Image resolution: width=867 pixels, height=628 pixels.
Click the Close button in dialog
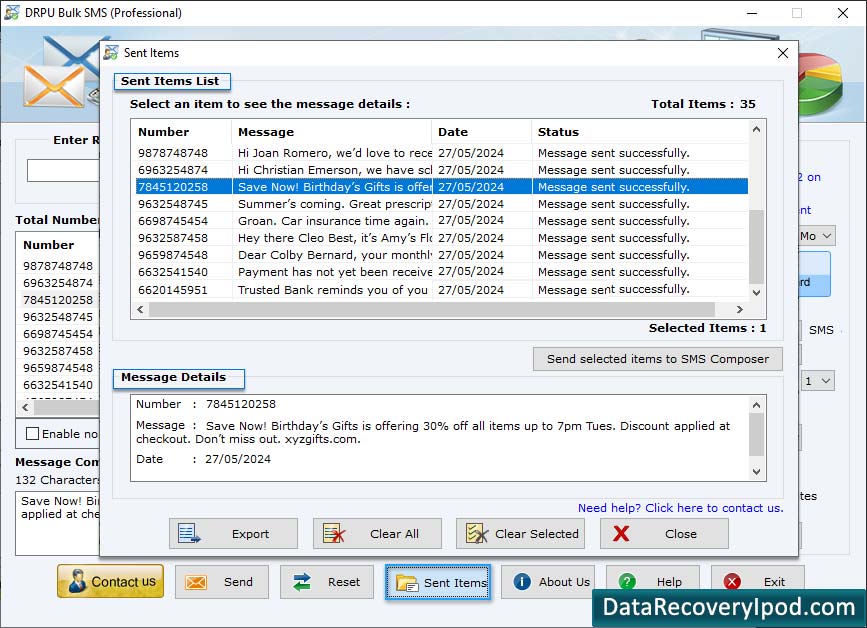click(664, 533)
